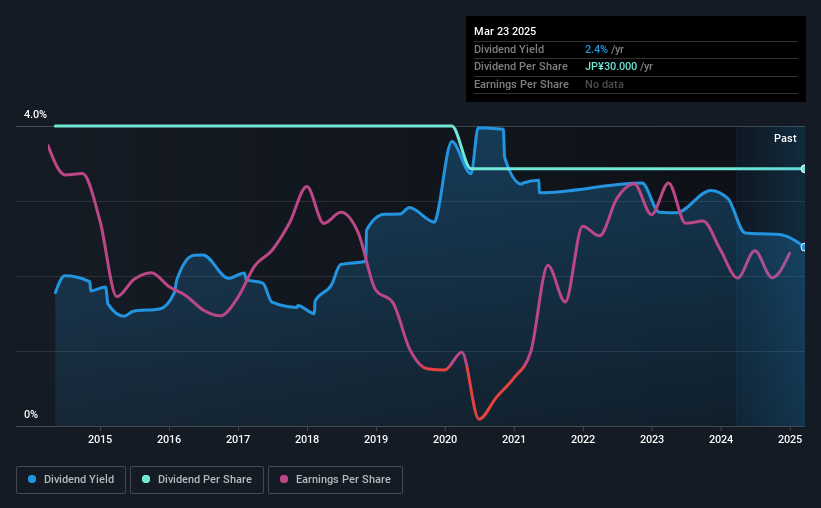Click the Past region label

tap(785, 138)
